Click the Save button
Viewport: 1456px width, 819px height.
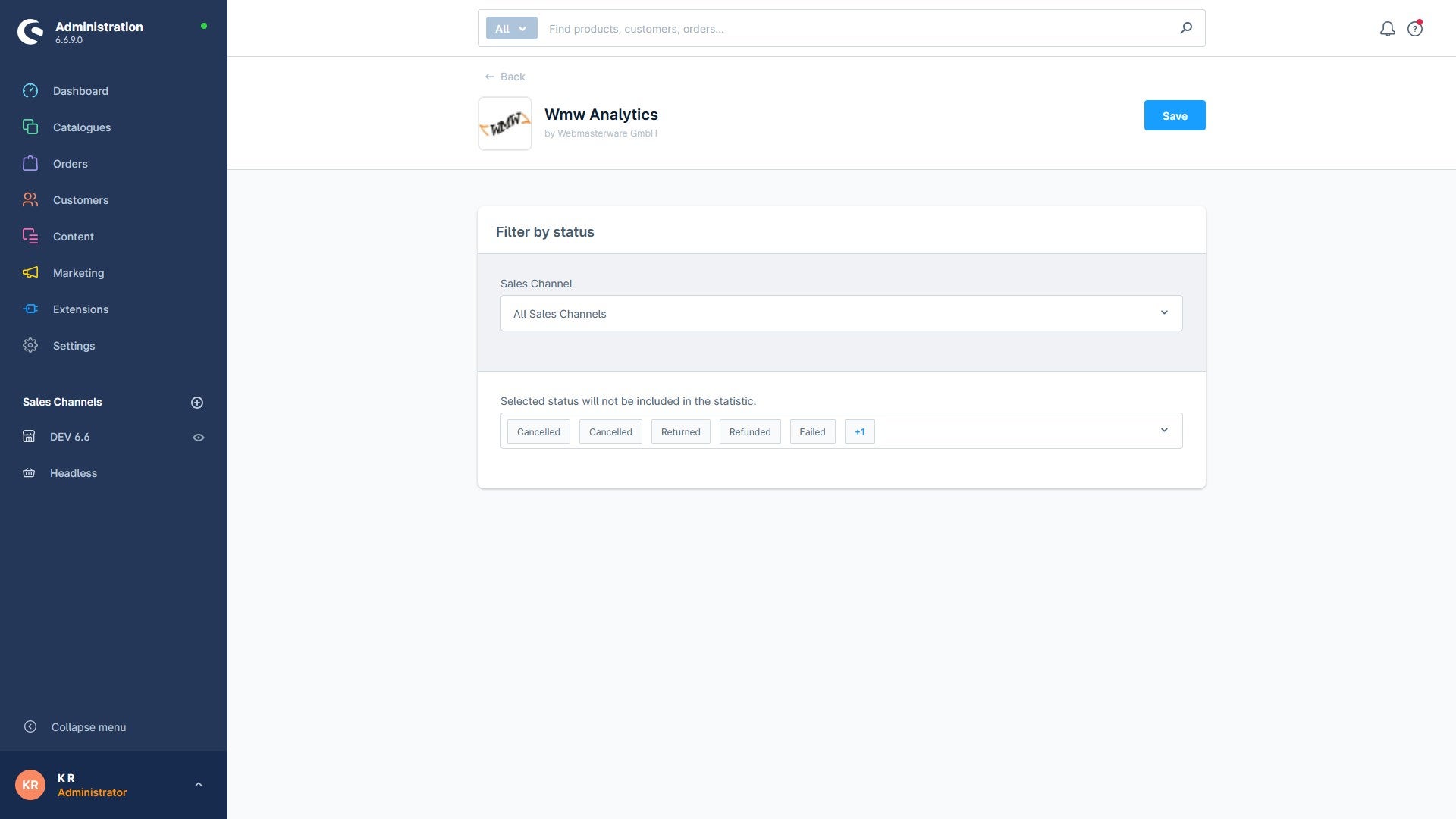tap(1175, 115)
